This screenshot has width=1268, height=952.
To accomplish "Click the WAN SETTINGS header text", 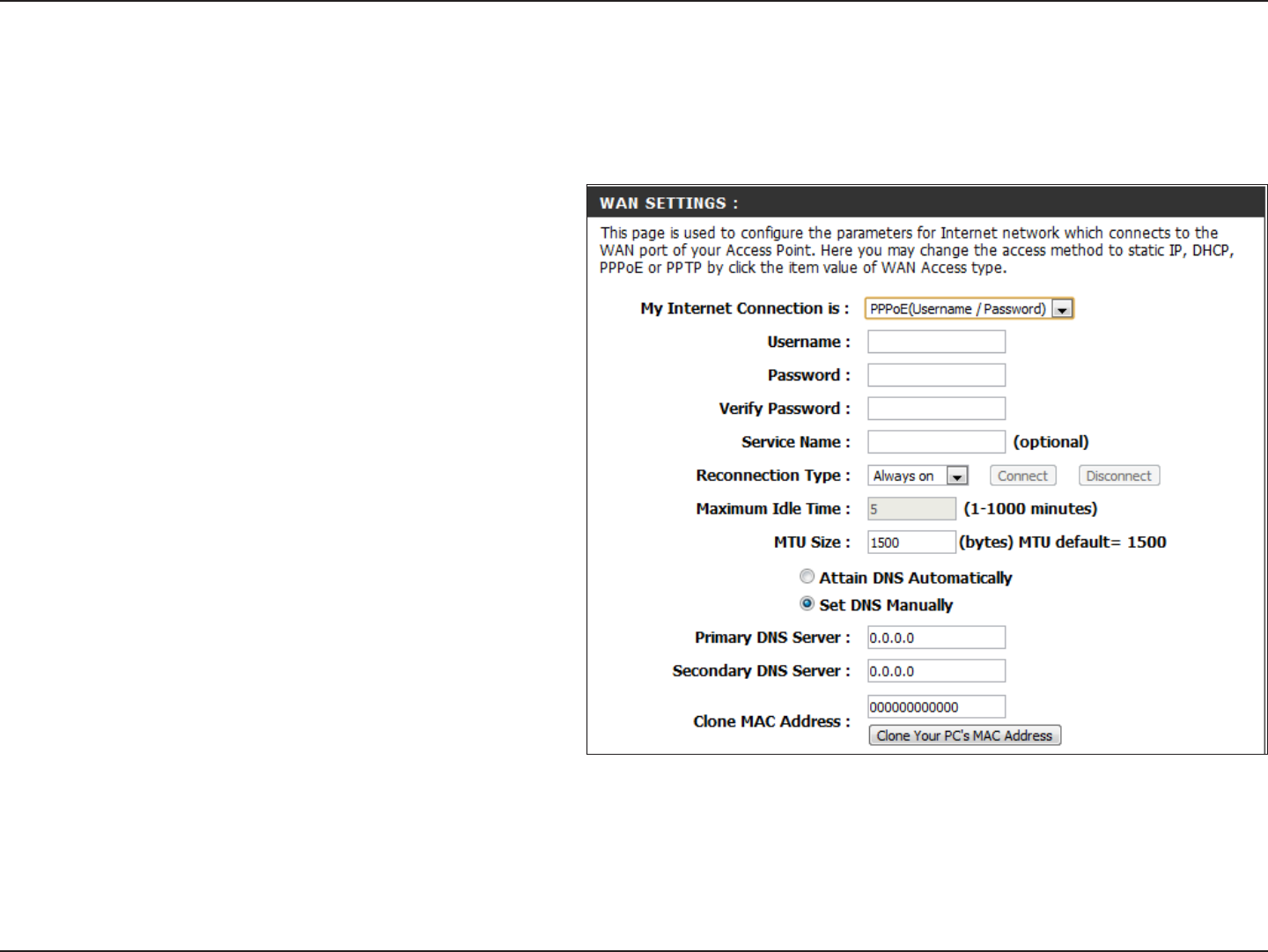I will (x=668, y=203).
